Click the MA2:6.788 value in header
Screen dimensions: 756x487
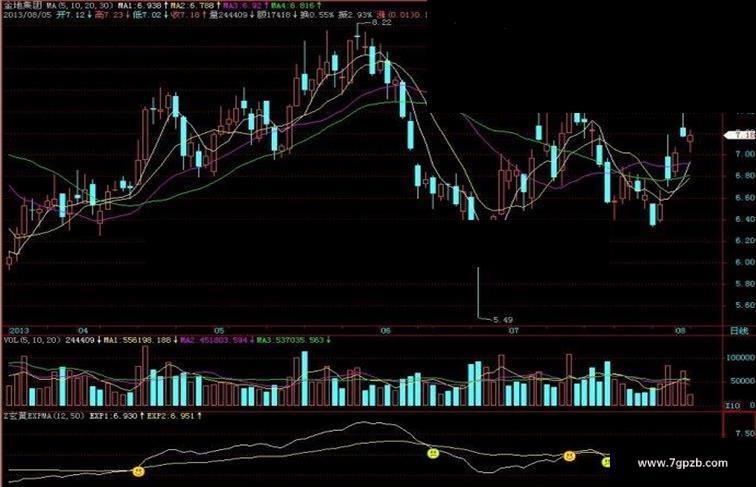192,6
